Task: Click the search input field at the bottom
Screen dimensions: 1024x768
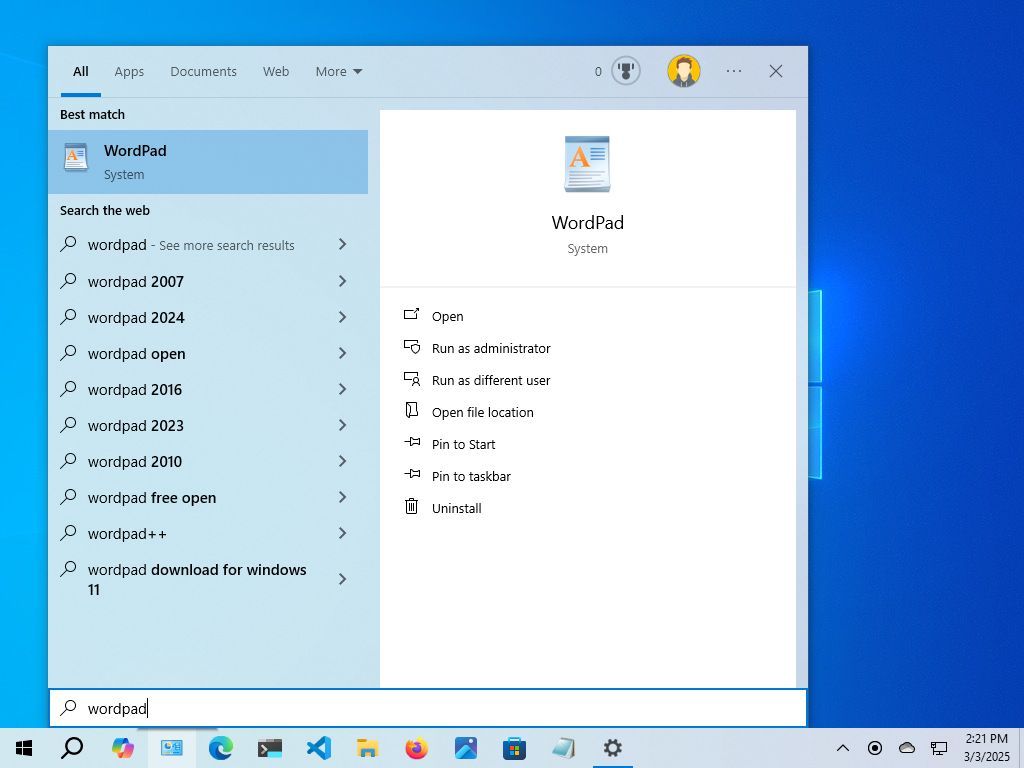Action: tap(400, 708)
